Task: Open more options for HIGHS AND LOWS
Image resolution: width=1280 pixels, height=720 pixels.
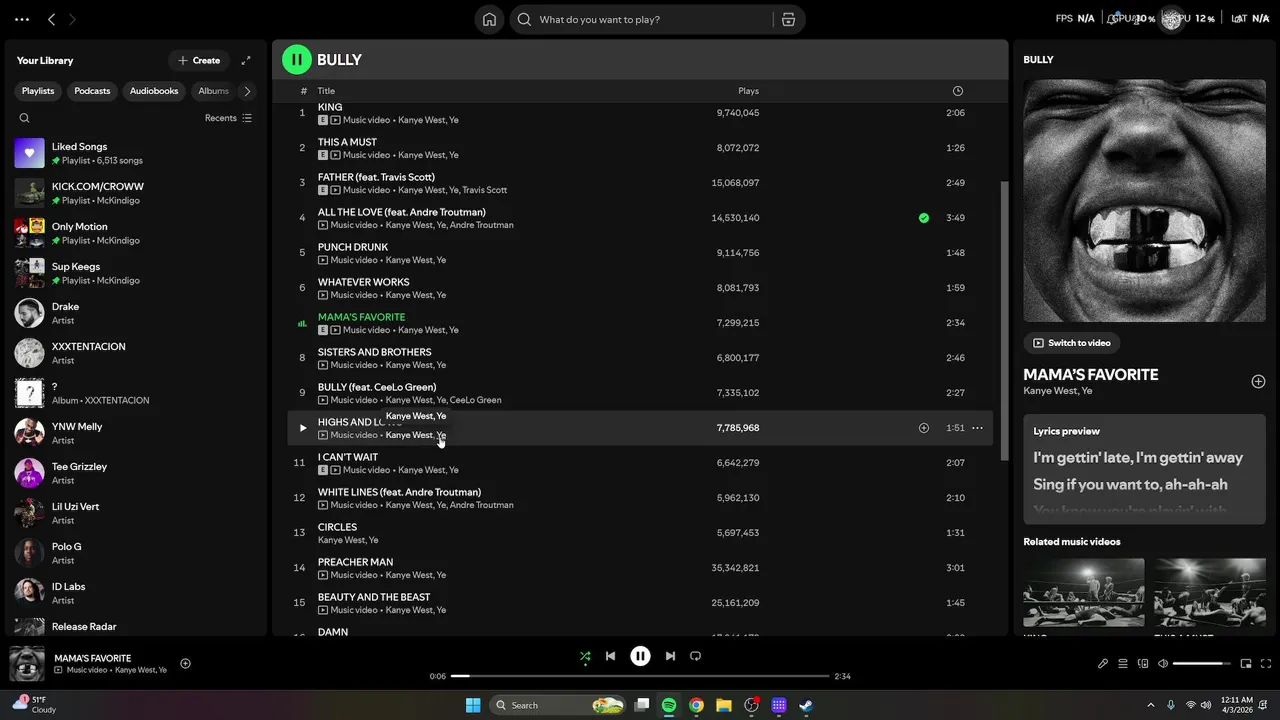Action: pyautogui.click(x=977, y=428)
